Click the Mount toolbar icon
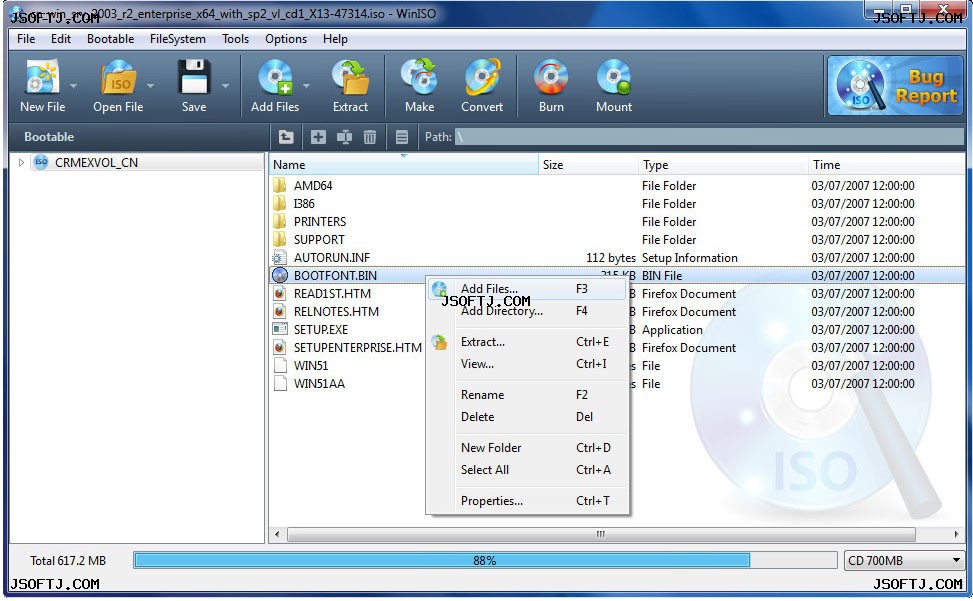 click(x=614, y=78)
